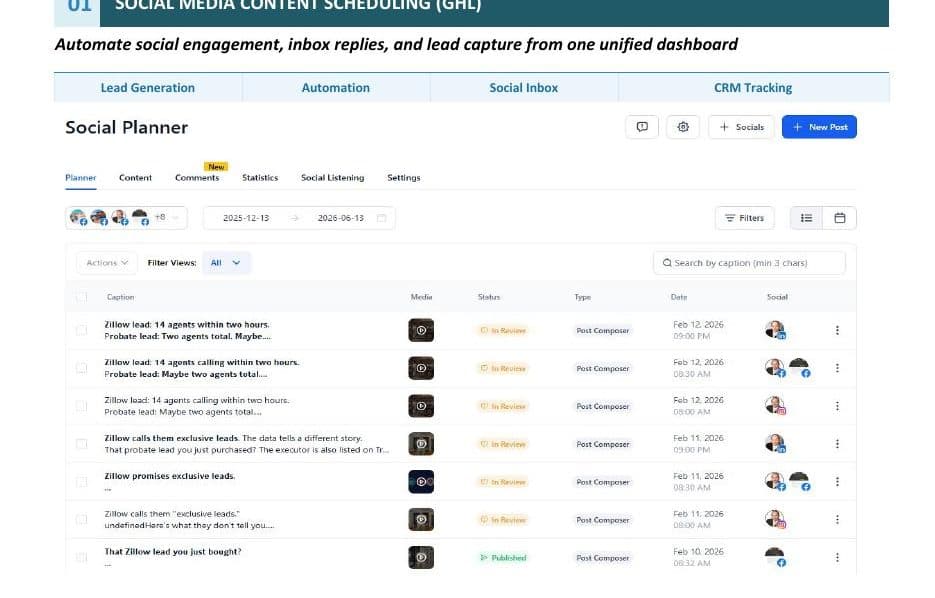Click 'In Review' badge on Feb 12 09:00 PM row
This screenshot has height=598, width=935.
pos(503,330)
